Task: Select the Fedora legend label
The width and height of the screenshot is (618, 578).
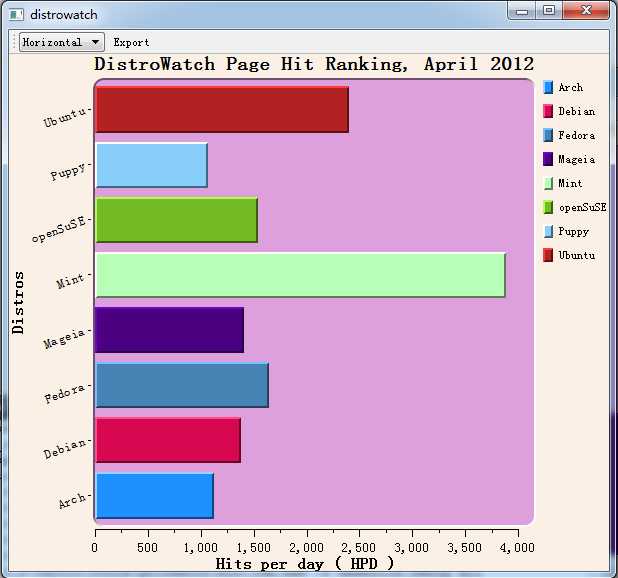Action: click(577, 135)
